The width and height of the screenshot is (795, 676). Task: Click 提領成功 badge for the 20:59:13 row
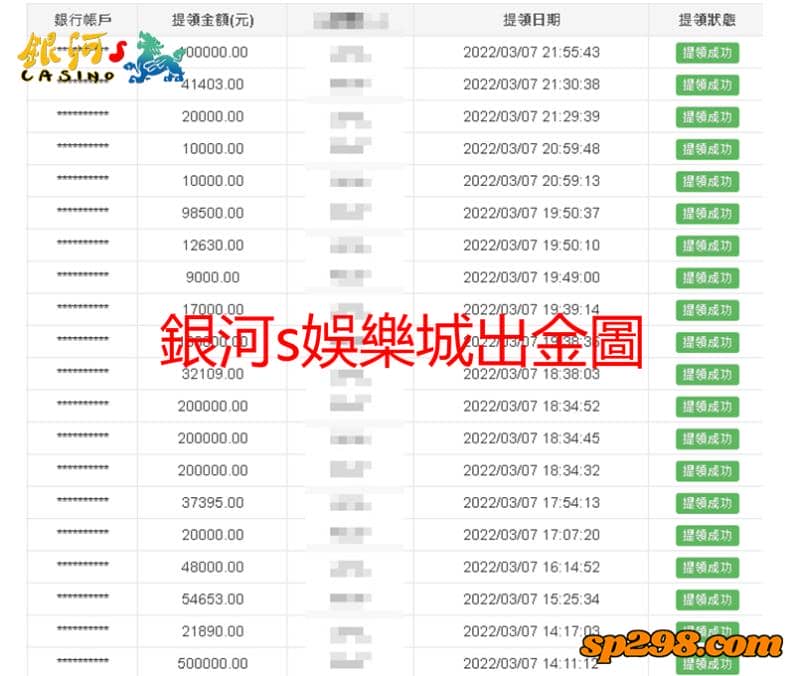pyautogui.click(x=707, y=182)
